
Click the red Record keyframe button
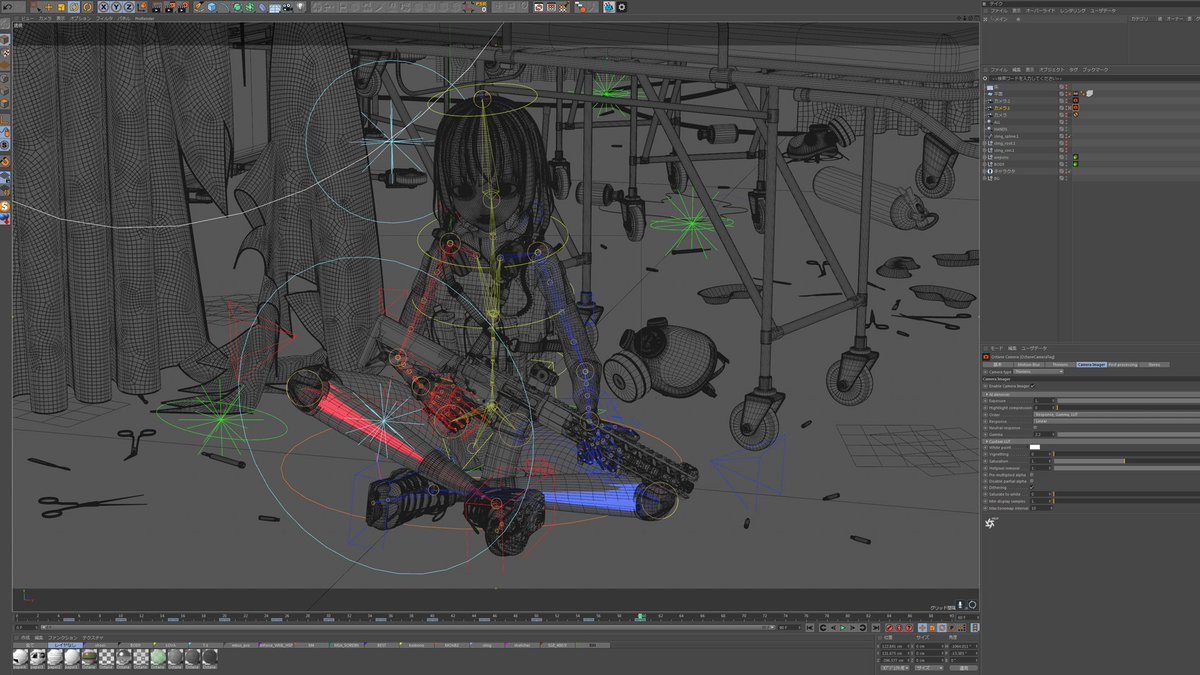tap(889, 628)
